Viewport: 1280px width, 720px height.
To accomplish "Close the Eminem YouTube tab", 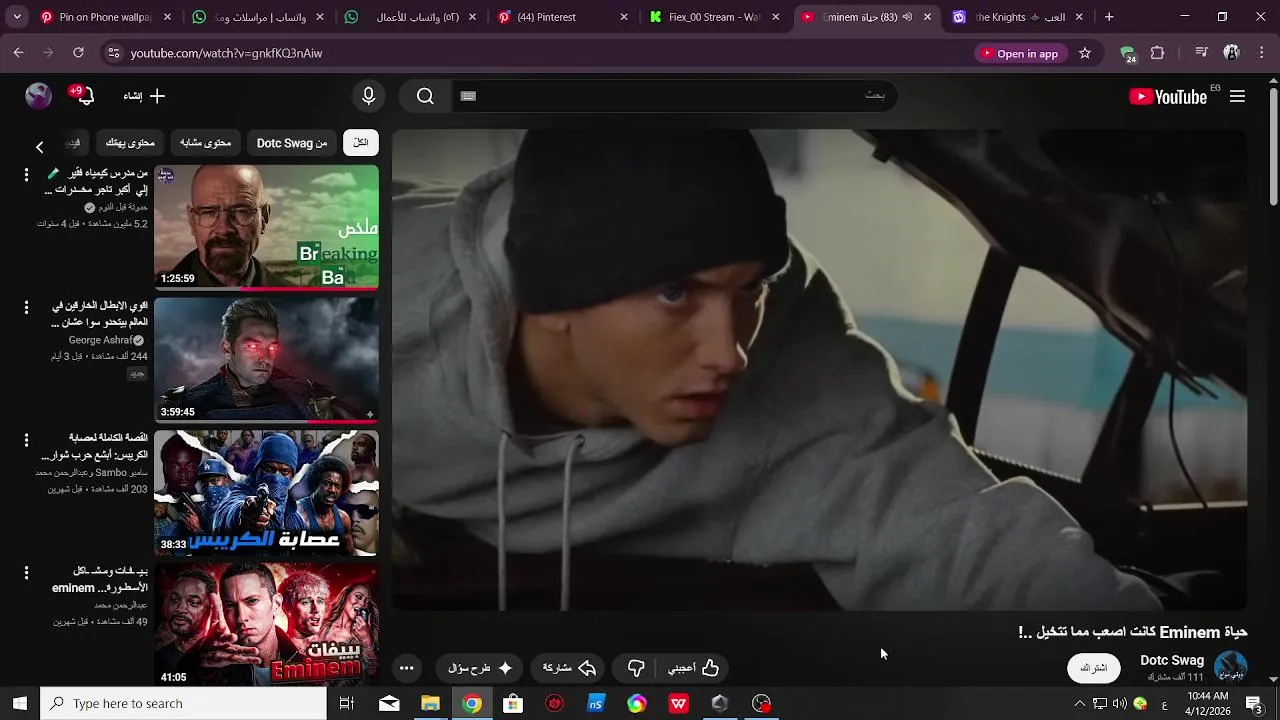I will point(927,17).
